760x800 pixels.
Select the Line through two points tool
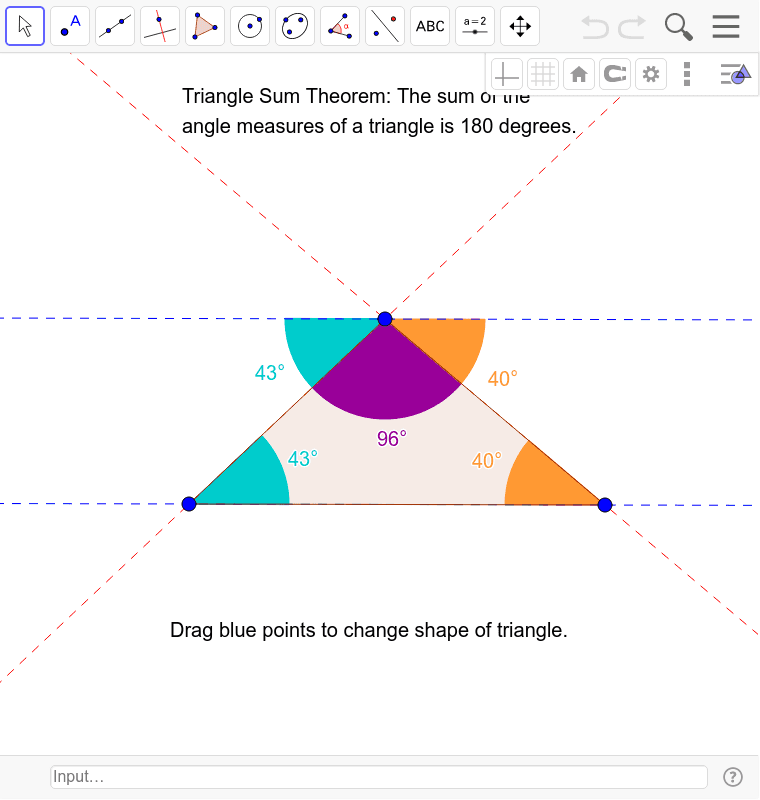[x=115, y=26]
